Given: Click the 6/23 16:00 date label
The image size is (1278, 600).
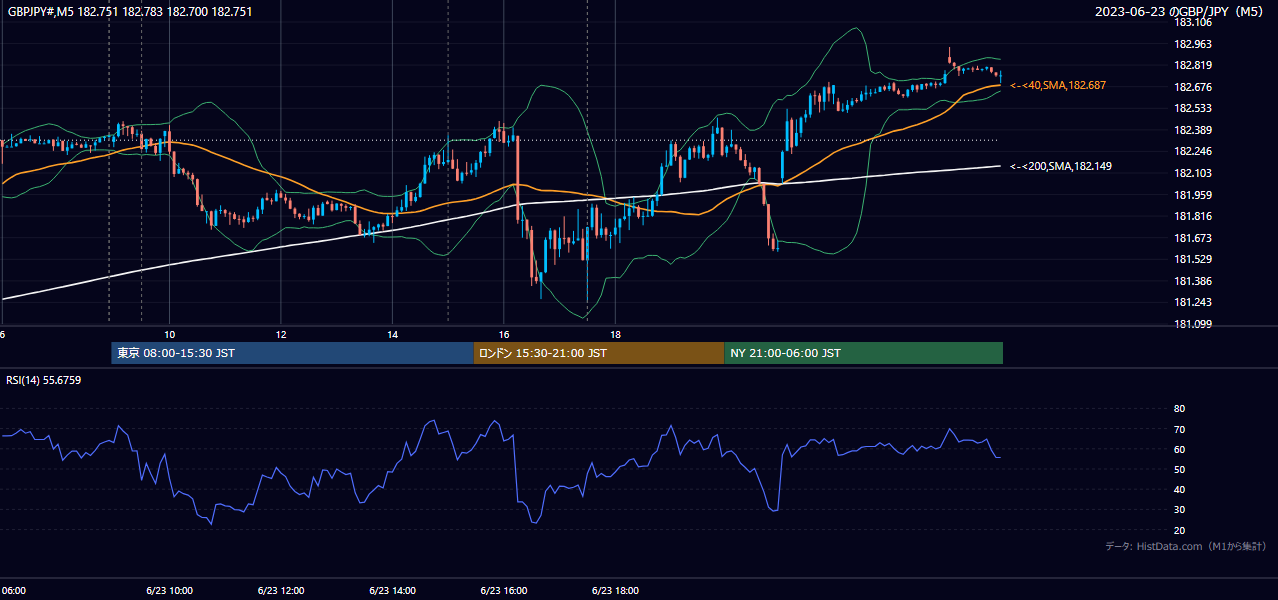Looking at the screenshot, I should click(504, 591).
